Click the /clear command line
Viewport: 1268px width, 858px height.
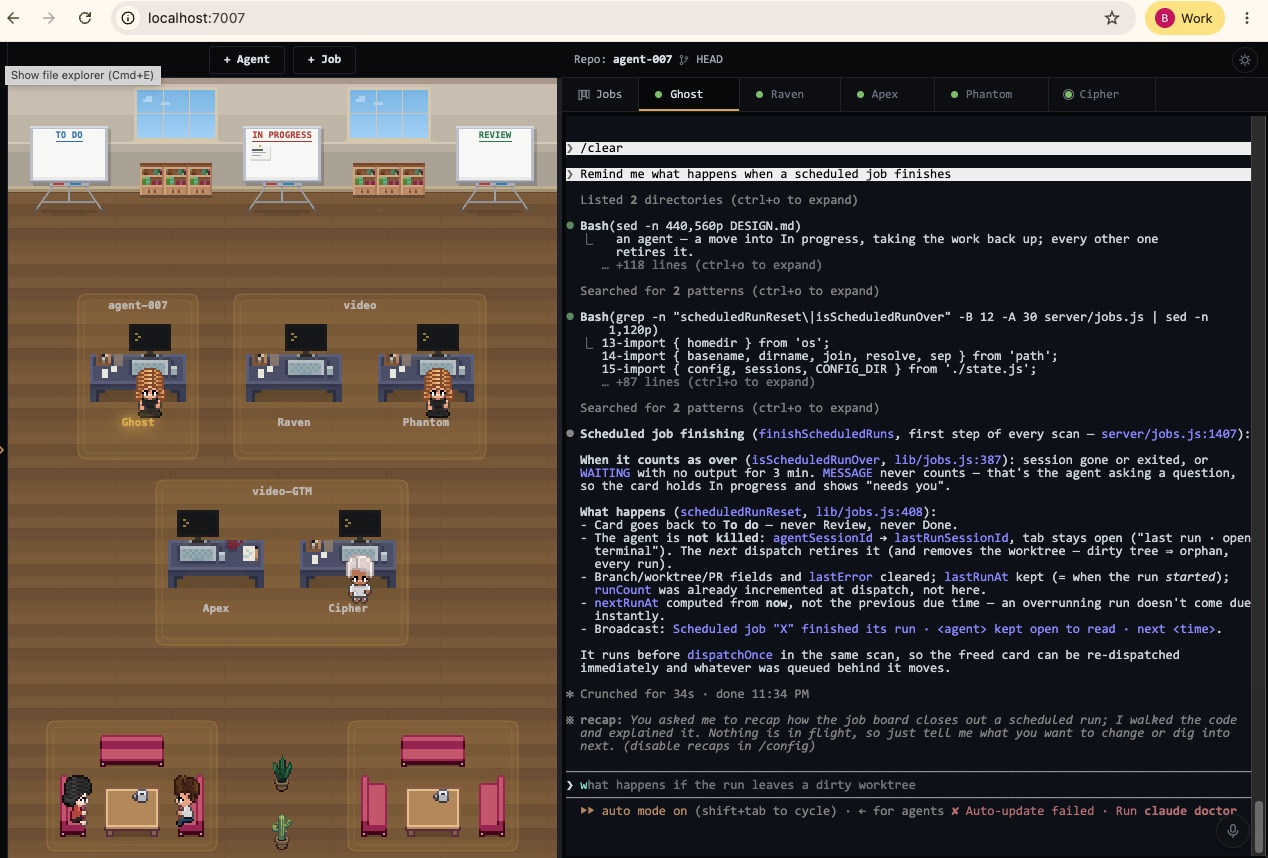(907, 148)
